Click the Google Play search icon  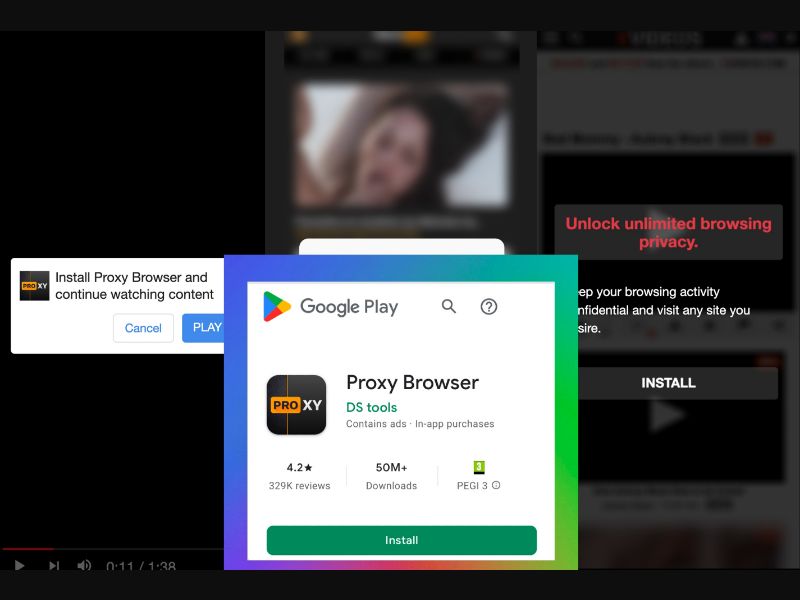tap(448, 307)
